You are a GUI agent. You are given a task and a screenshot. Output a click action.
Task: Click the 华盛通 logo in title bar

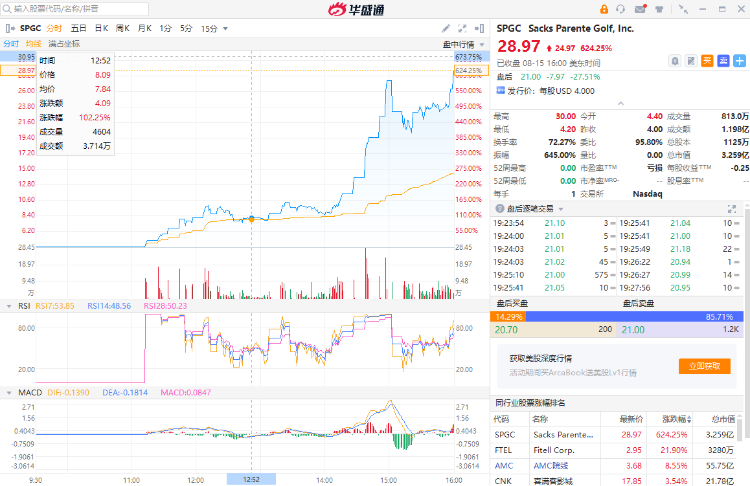pyautogui.click(x=356, y=9)
